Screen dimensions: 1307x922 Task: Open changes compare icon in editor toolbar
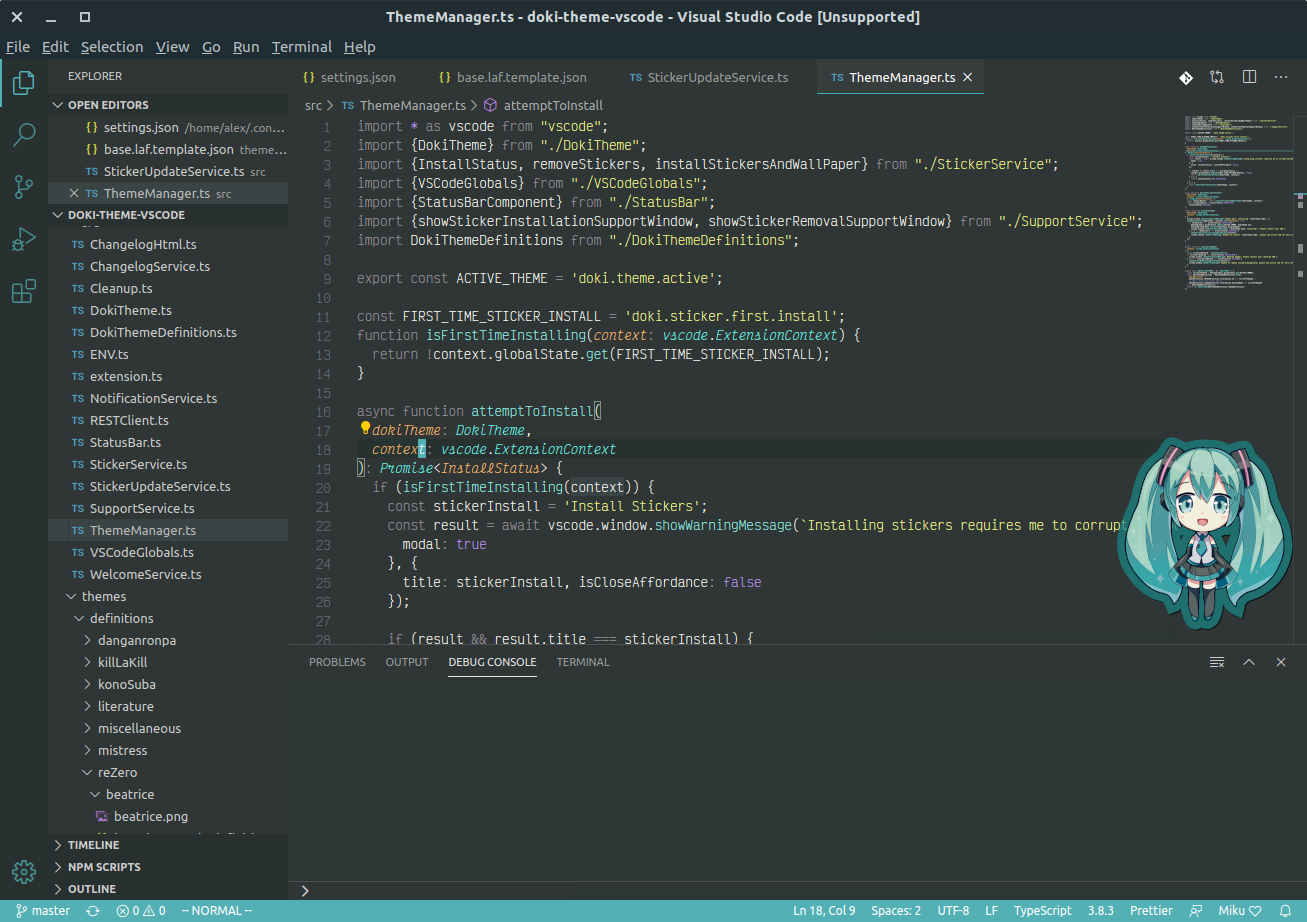tap(1217, 77)
